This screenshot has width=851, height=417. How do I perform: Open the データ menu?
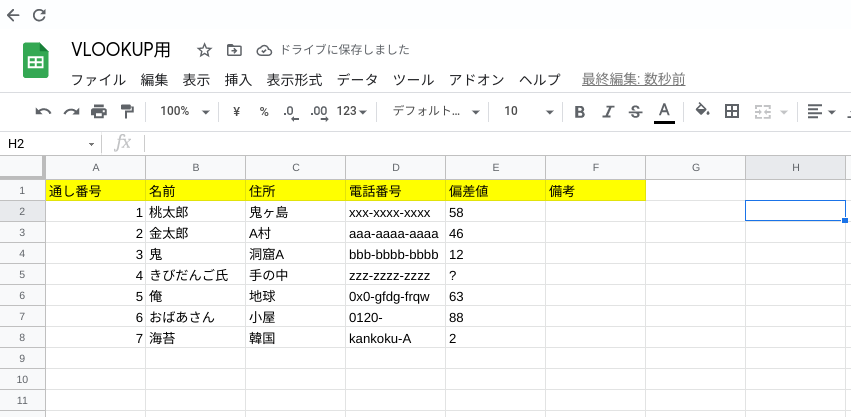(x=357, y=80)
